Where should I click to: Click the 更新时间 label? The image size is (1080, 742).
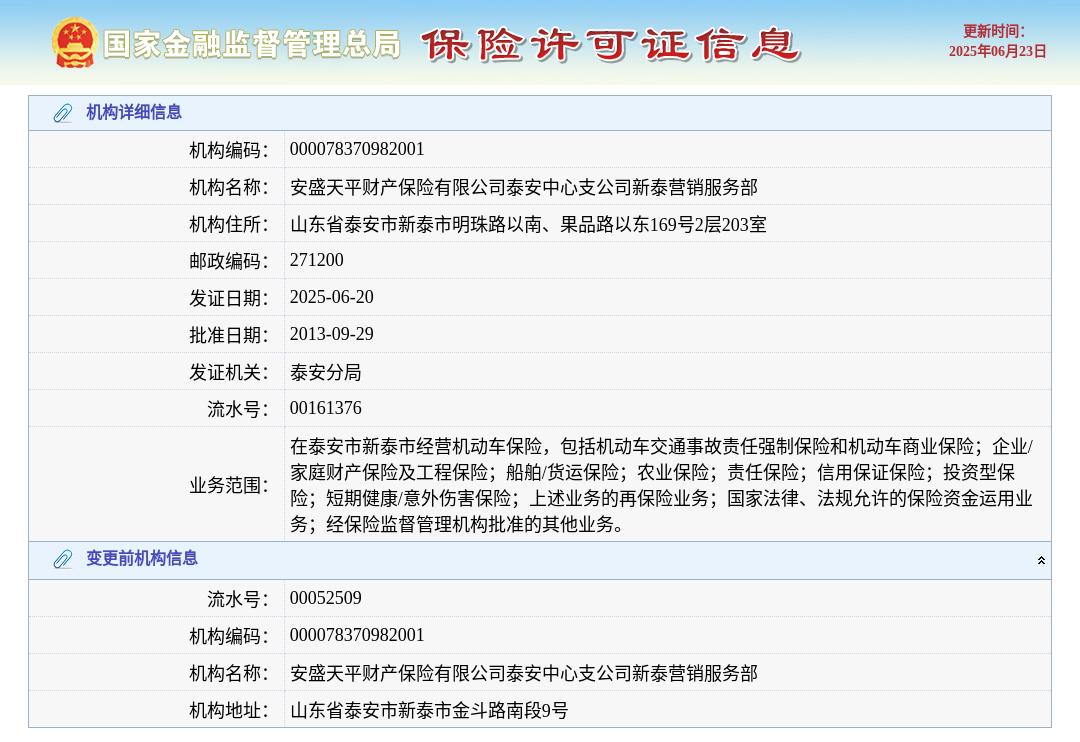(x=993, y=32)
